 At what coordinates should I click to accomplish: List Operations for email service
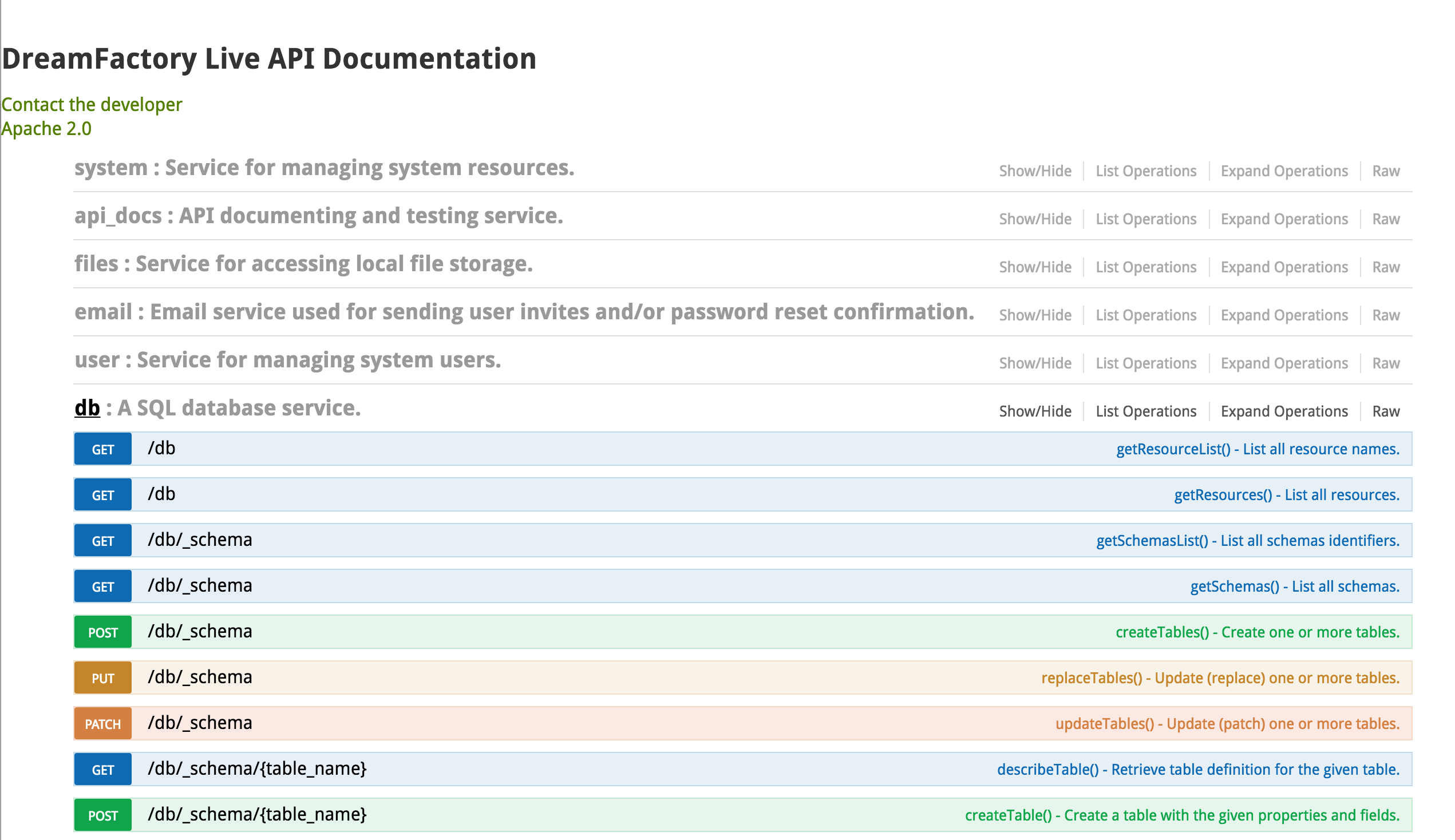pos(1146,315)
